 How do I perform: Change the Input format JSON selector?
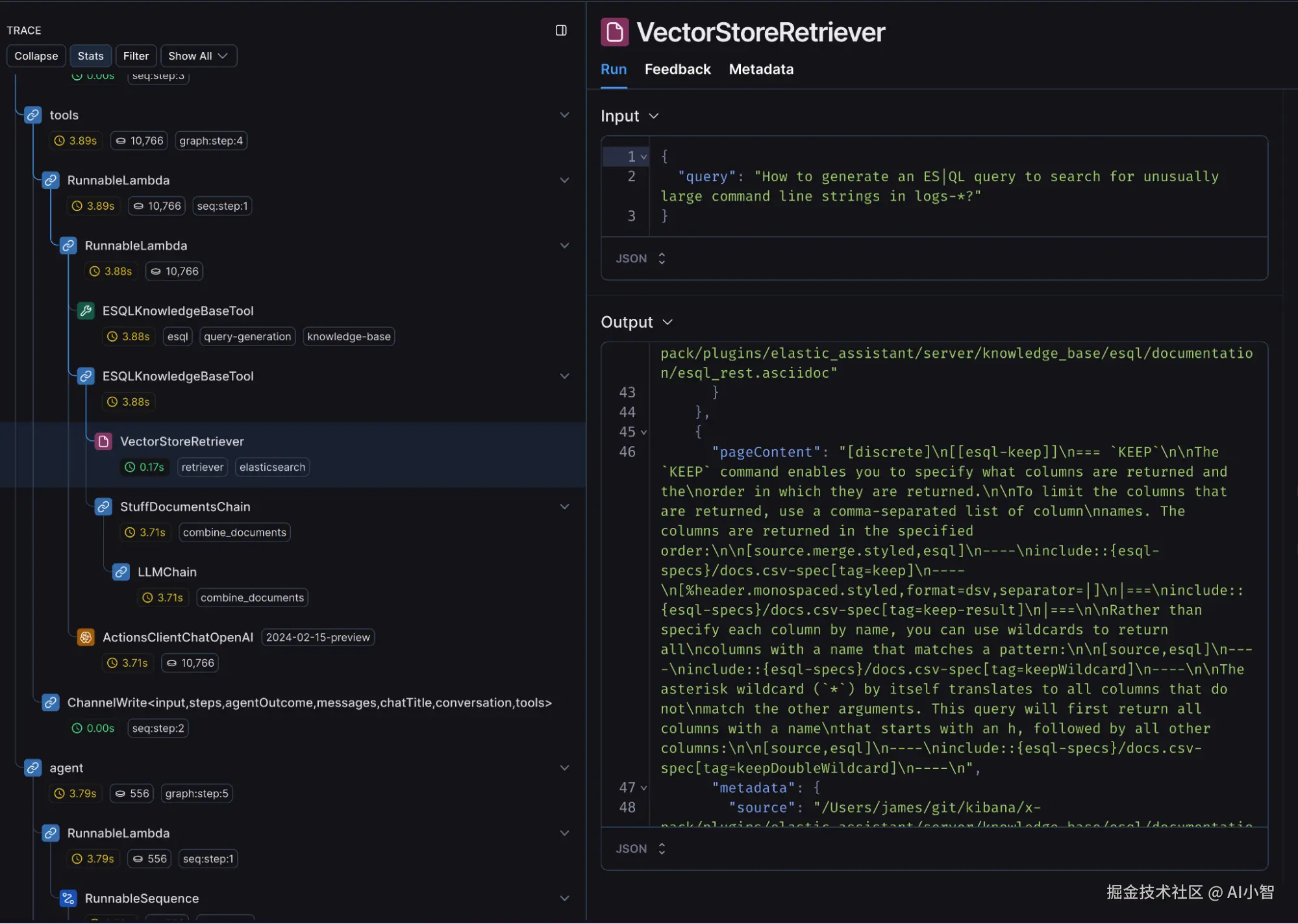[640, 258]
